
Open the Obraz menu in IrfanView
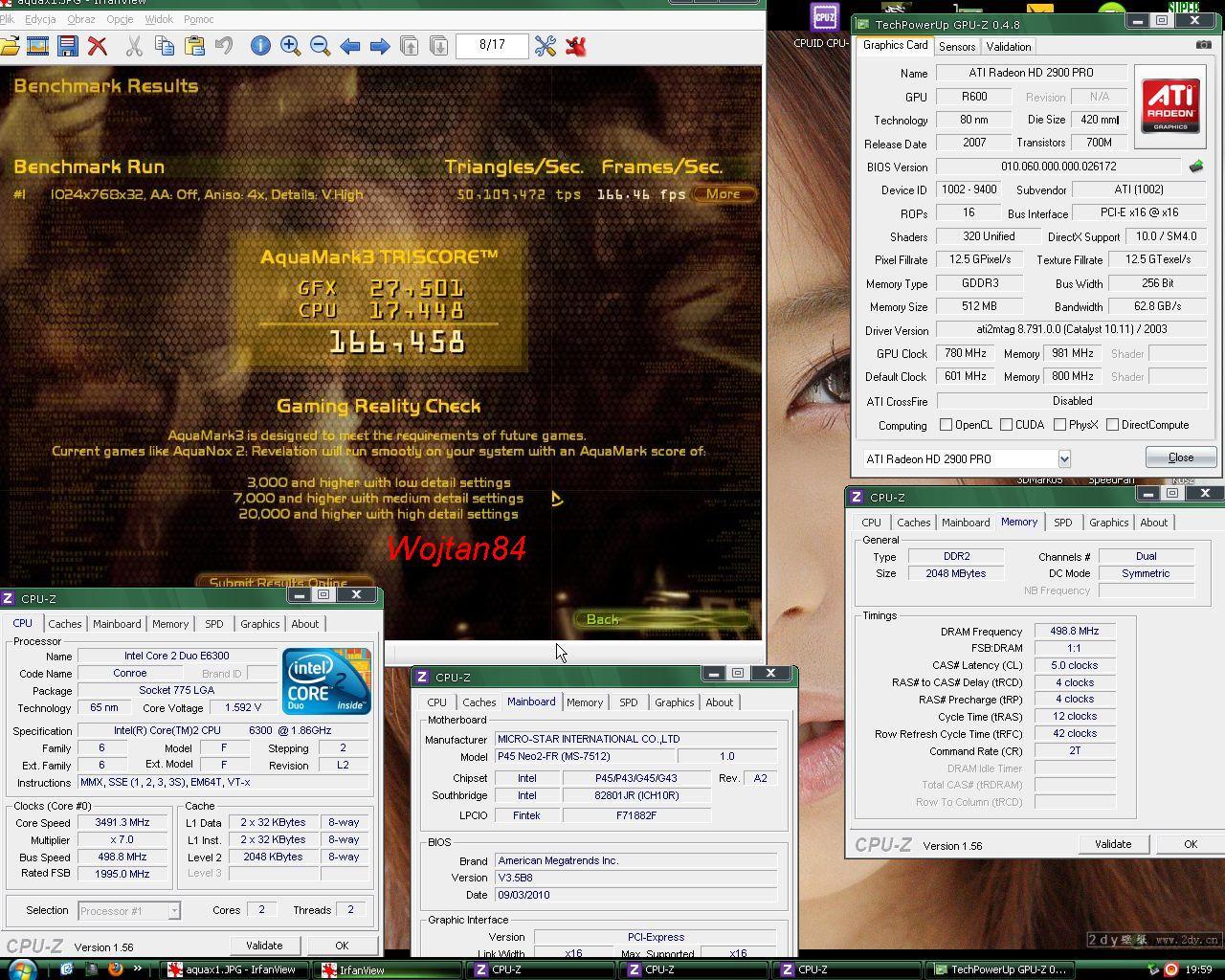[x=80, y=19]
